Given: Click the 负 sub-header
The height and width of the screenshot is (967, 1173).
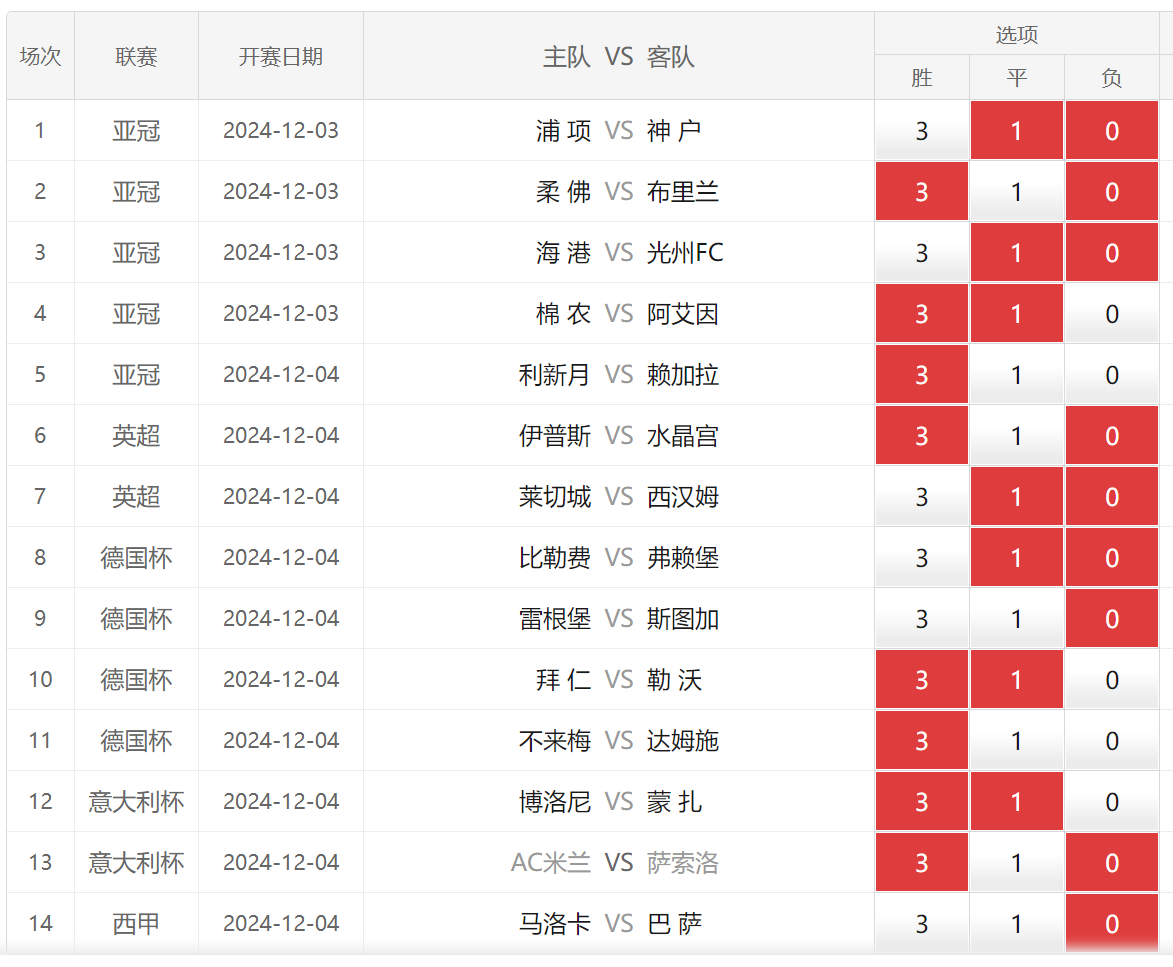Looking at the screenshot, I should point(1112,78).
